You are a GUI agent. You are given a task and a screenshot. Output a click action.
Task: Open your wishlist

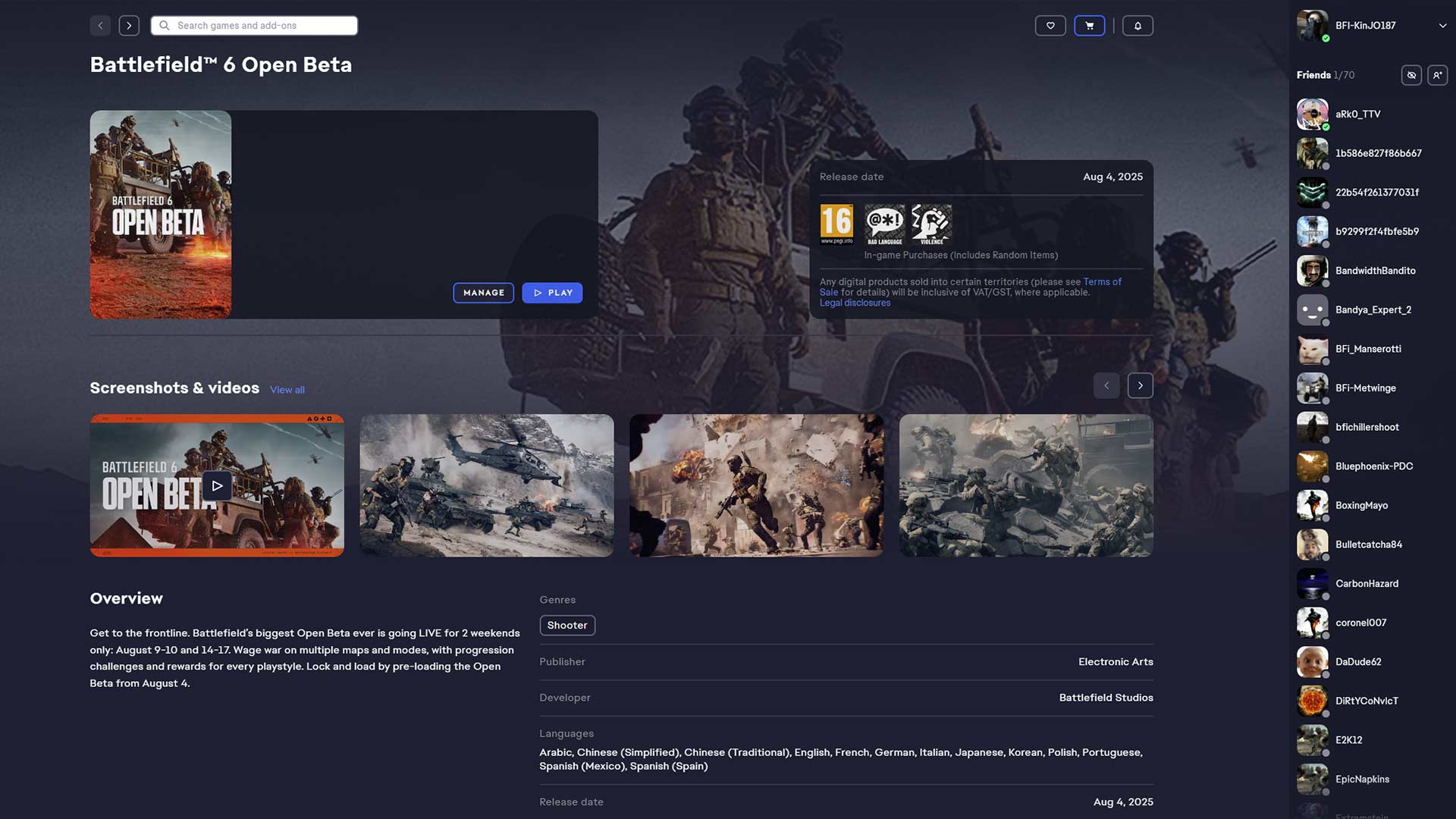[1050, 25]
